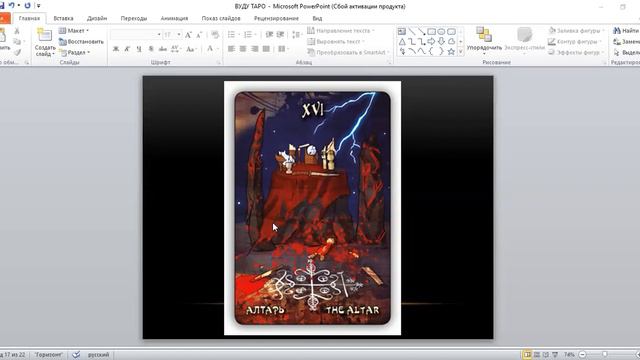The image size is (640, 360).
Task: Select the Text Box shape in gallery
Action: pyautogui.click(x=402, y=31)
